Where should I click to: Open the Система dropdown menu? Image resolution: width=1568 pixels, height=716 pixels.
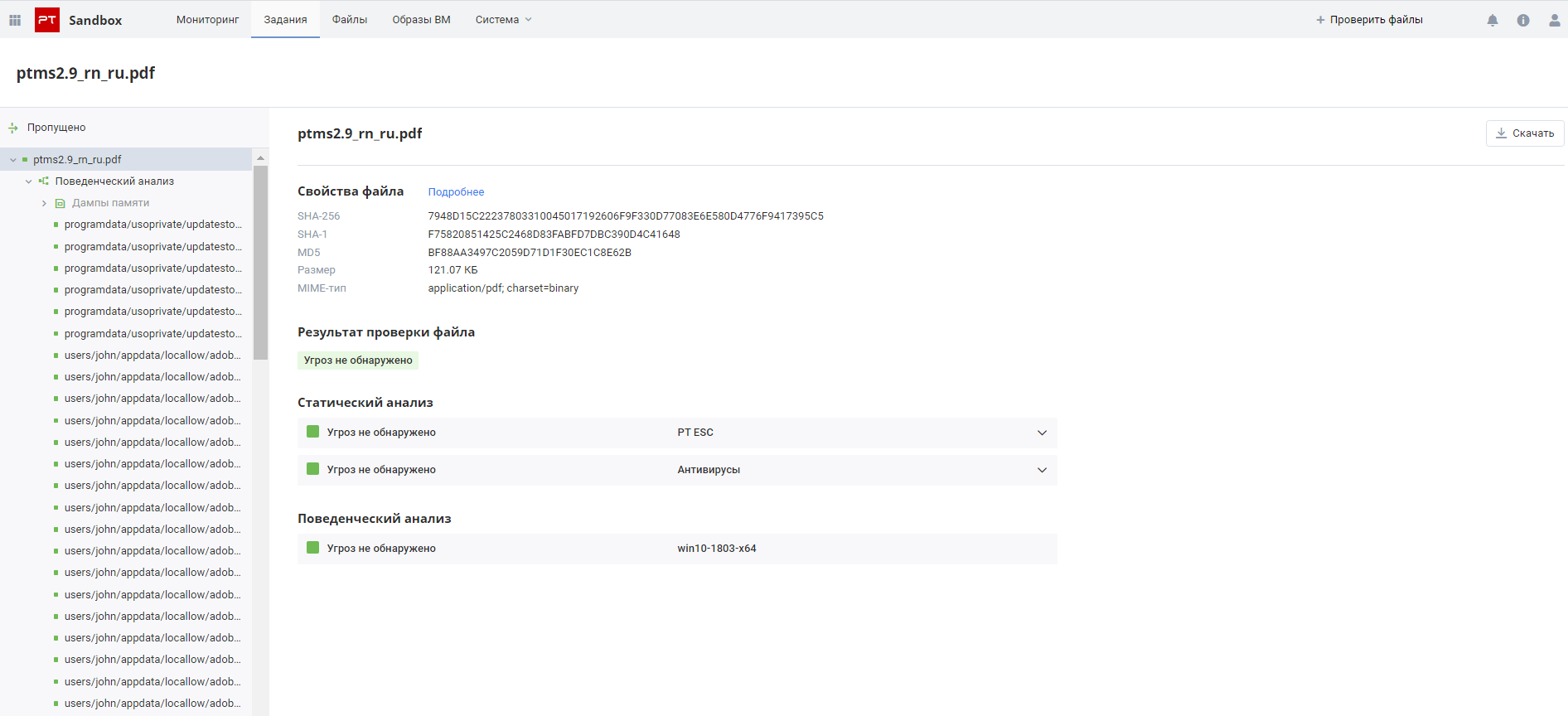pos(503,20)
